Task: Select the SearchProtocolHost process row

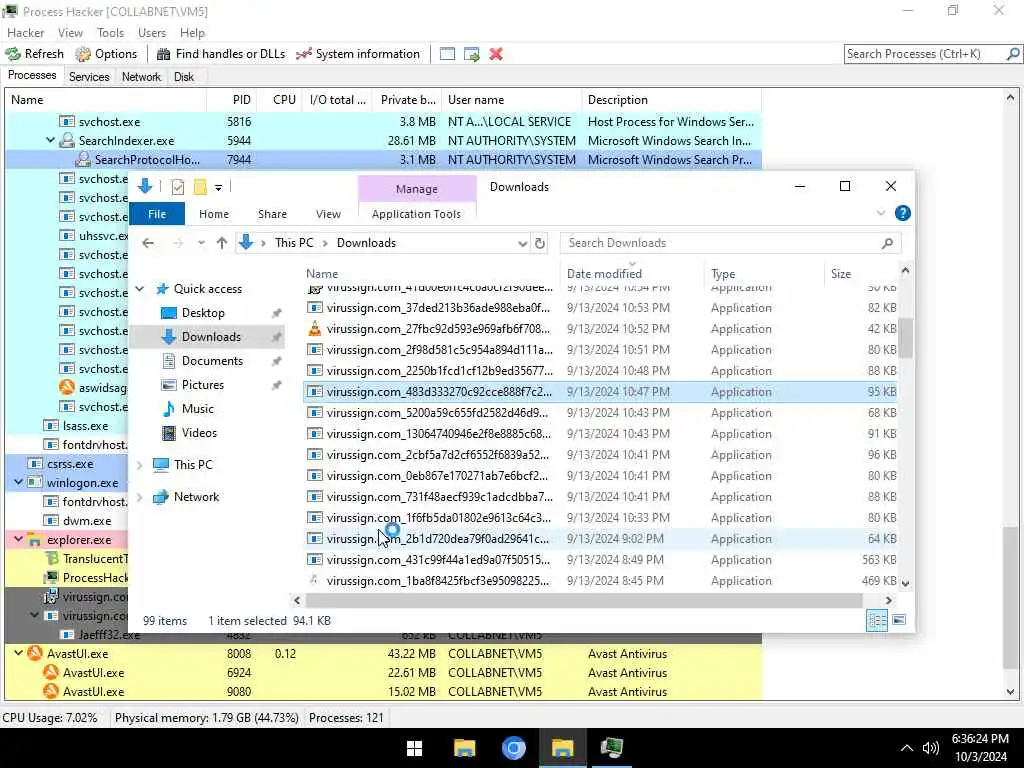Action: [383, 159]
